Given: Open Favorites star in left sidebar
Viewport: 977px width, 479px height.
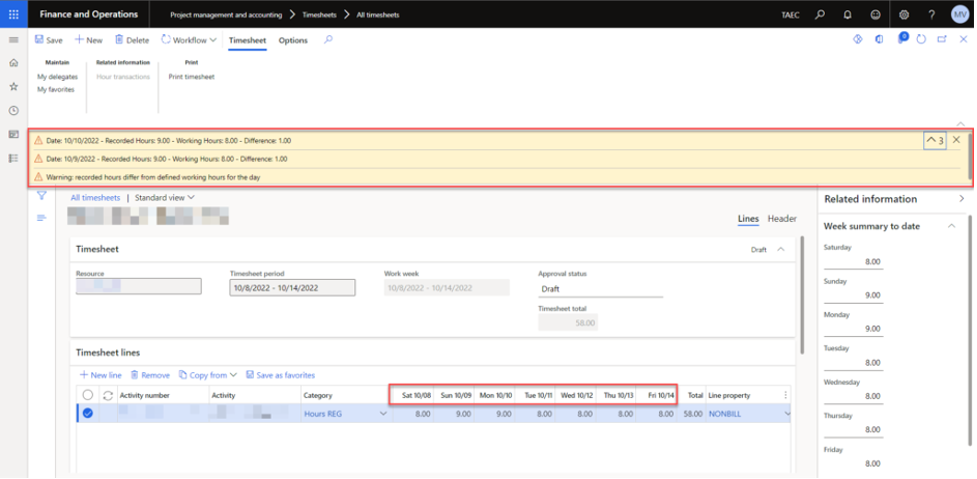Looking at the screenshot, I should click(13, 87).
